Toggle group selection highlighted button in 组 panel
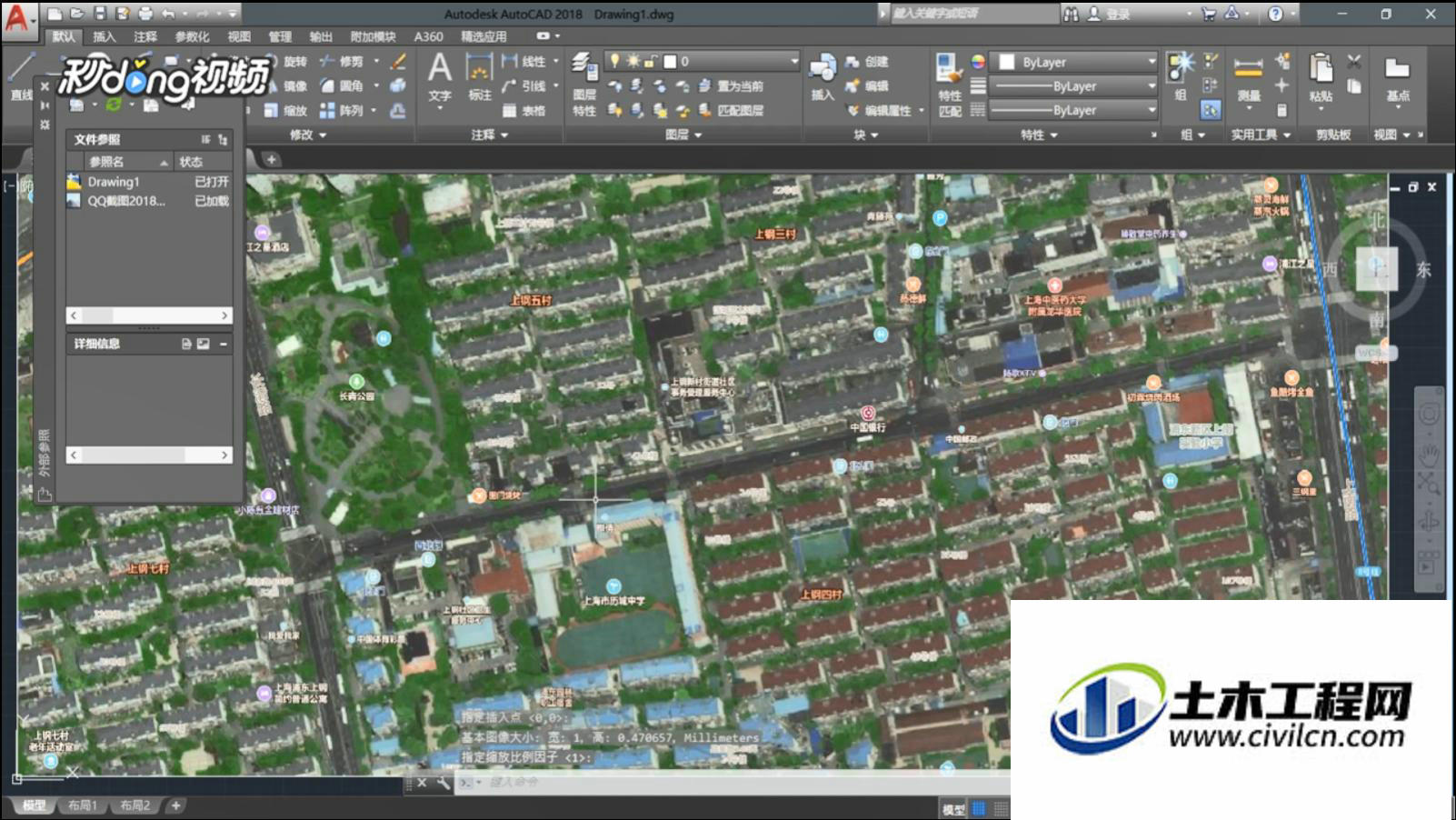Image resolution: width=1456 pixels, height=820 pixels. [x=1210, y=110]
